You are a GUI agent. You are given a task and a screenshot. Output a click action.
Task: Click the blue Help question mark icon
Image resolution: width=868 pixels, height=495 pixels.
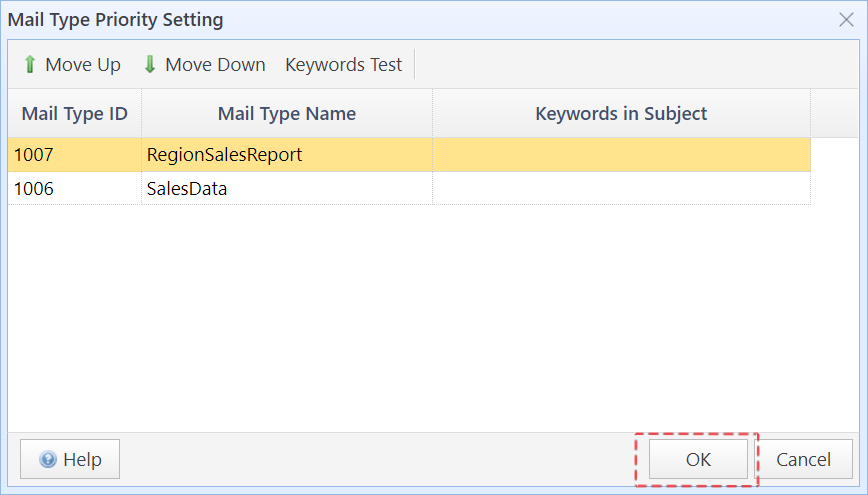pyautogui.click(x=48, y=460)
